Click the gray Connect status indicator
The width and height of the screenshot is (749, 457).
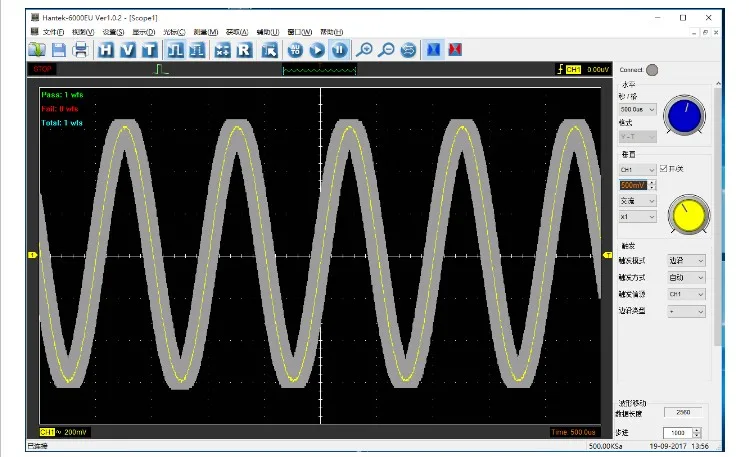652,70
